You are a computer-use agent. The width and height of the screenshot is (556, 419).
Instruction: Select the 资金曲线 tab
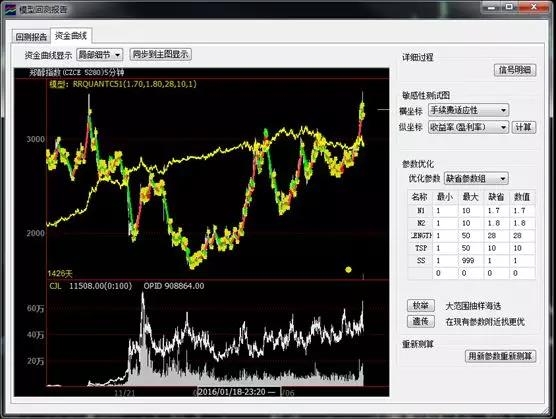coord(71,35)
